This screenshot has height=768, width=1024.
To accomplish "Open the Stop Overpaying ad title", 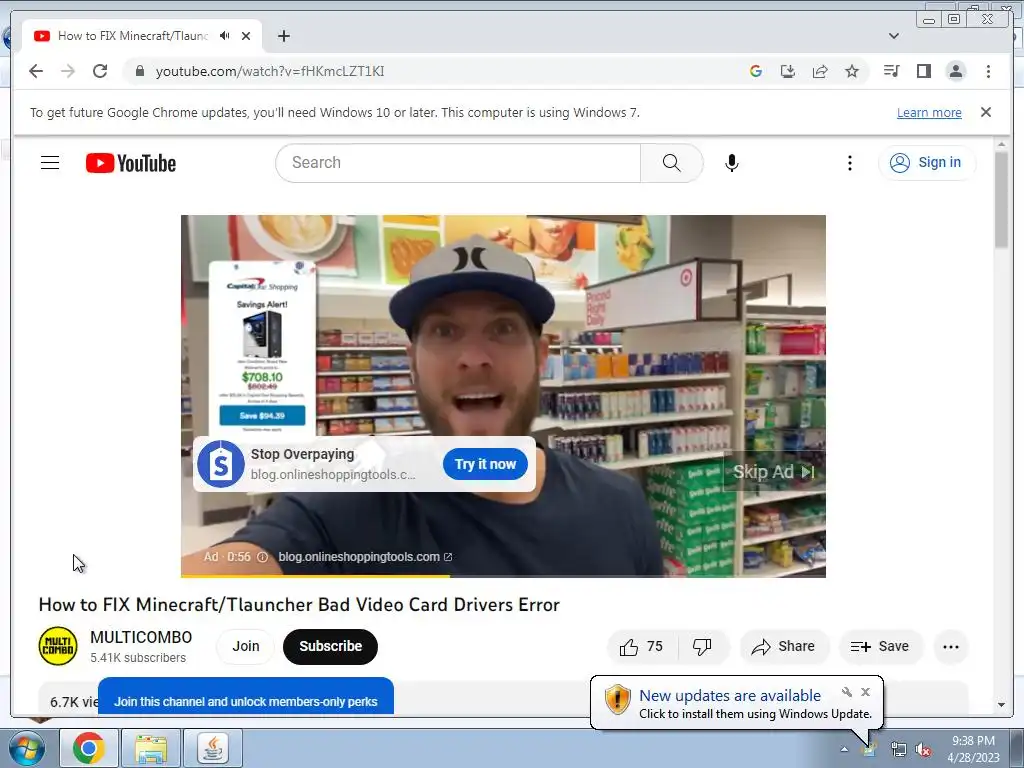I will pyautogui.click(x=302, y=454).
